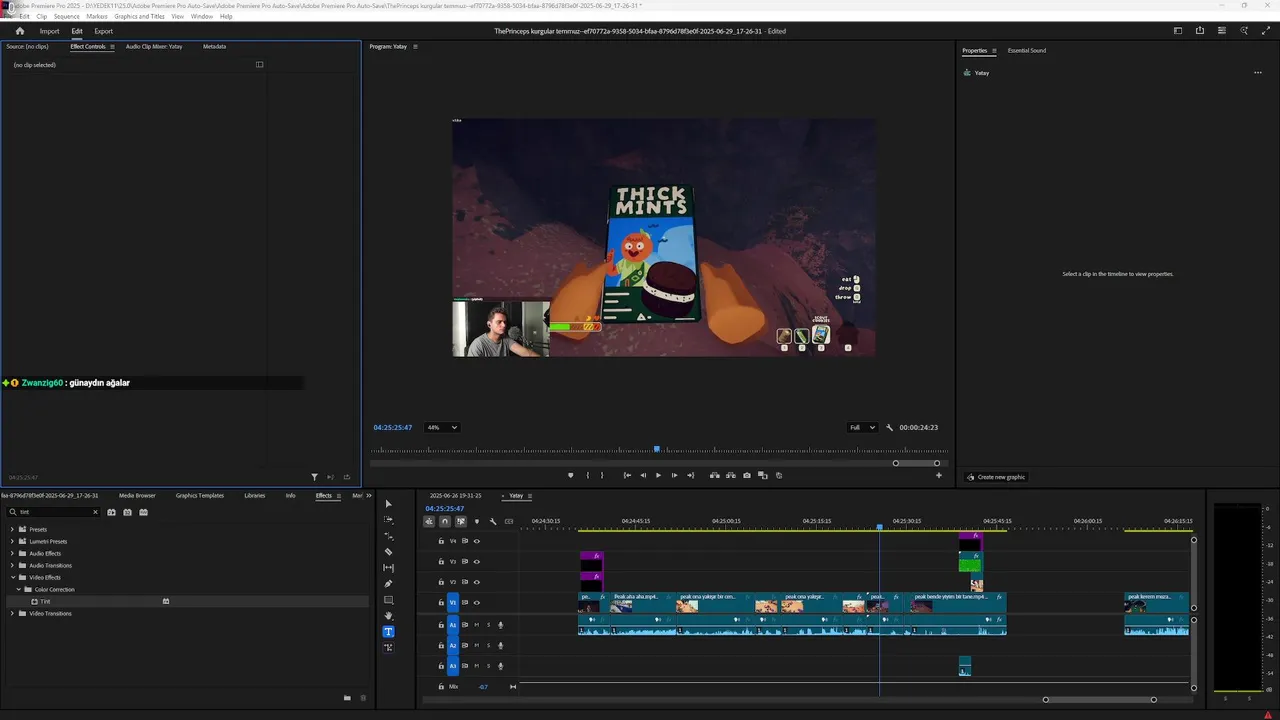This screenshot has width=1280, height=720.
Task: Toggle V1 track targeting
Action: 453,602
